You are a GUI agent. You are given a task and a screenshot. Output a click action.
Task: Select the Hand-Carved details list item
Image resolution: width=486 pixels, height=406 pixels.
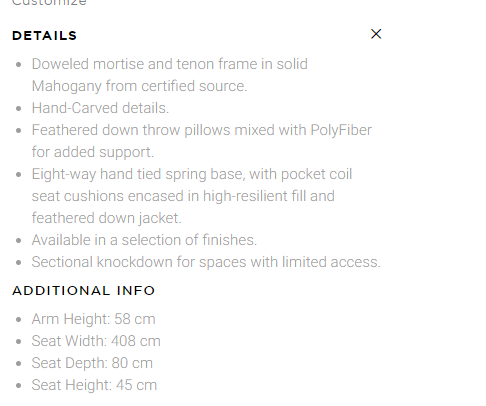(x=100, y=108)
